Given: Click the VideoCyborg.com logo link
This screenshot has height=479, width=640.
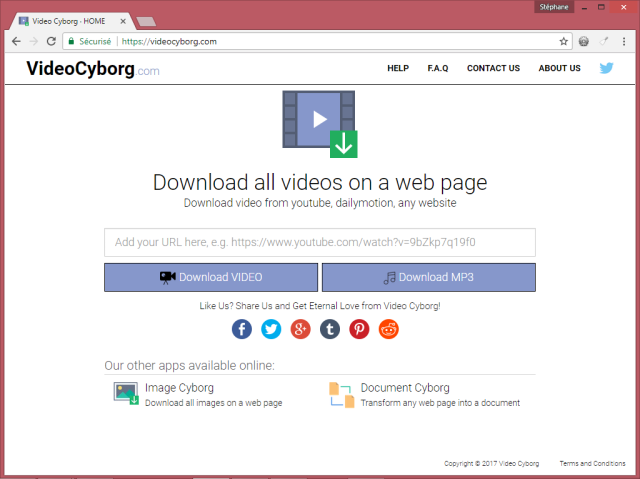Looking at the screenshot, I should (93, 69).
